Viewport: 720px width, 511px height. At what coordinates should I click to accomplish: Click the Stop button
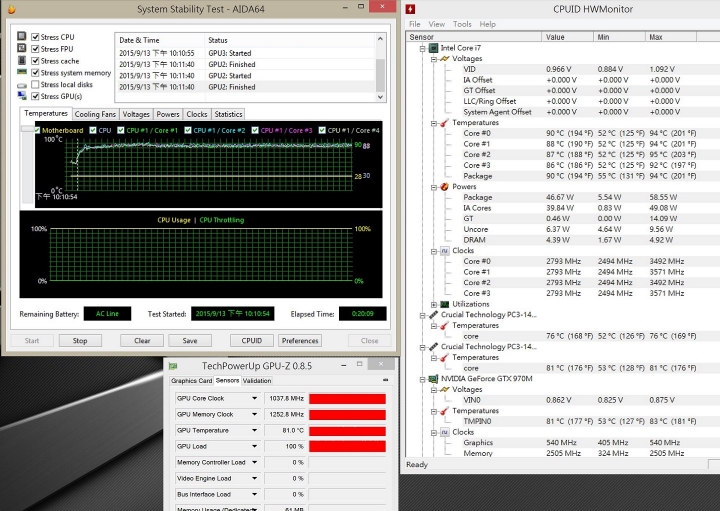pyautogui.click(x=80, y=341)
